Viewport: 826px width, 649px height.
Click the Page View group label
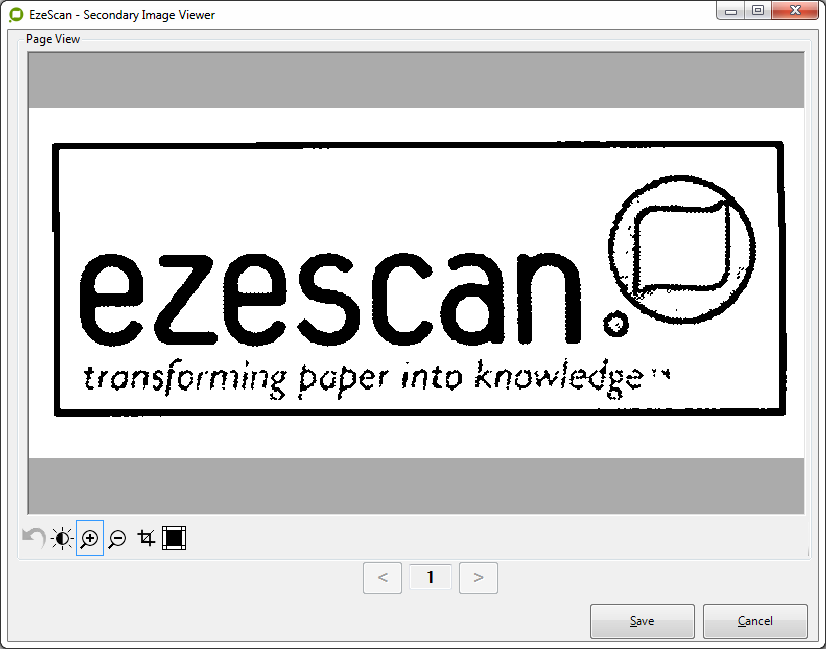[x=53, y=39]
